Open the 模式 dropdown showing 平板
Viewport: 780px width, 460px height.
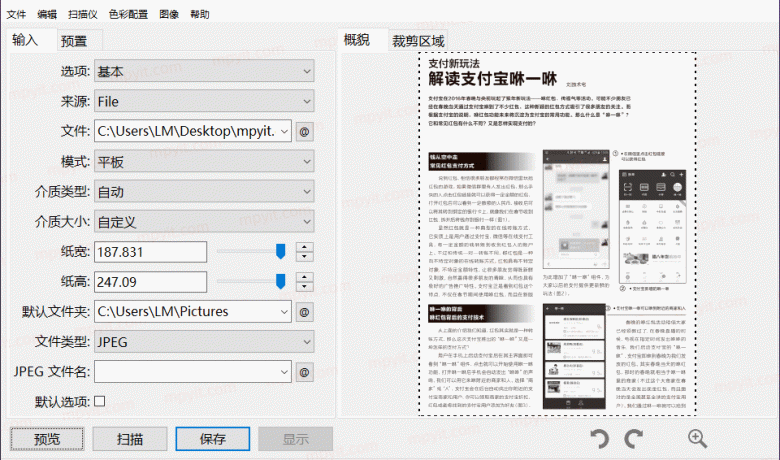coord(204,162)
